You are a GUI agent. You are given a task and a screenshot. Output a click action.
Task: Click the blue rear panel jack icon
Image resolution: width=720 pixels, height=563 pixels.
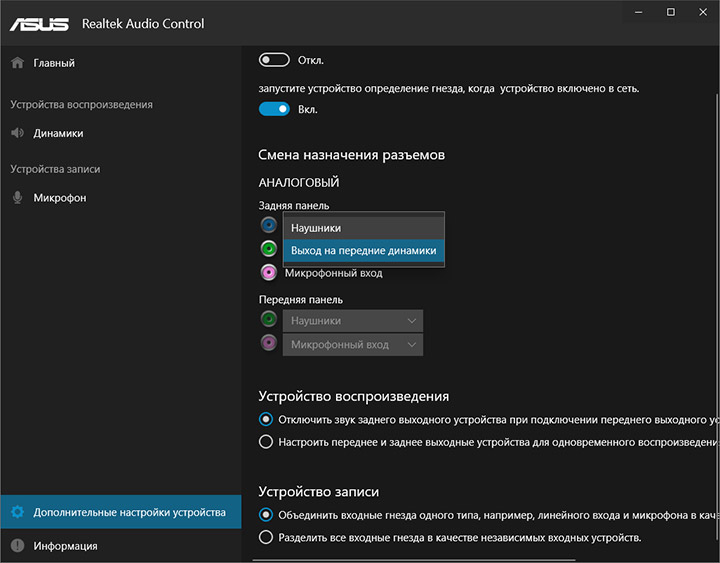(x=268, y=226)
